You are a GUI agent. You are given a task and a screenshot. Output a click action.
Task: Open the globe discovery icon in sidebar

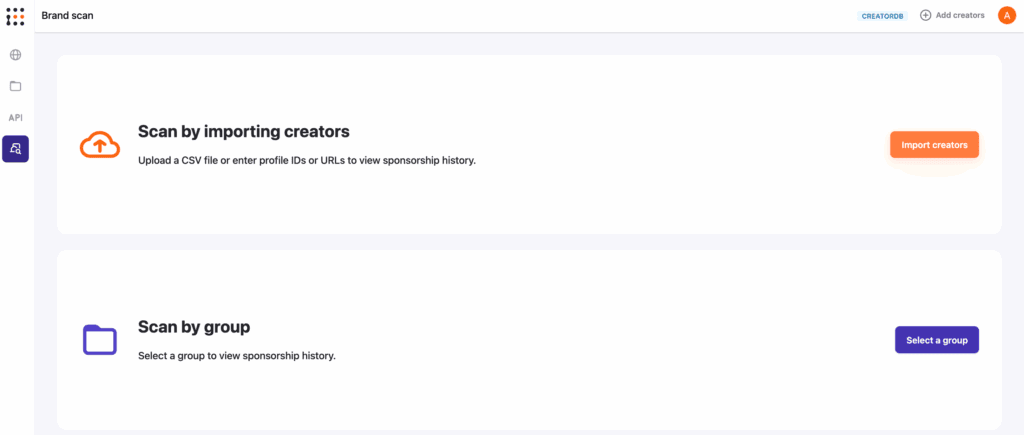click(15, 54)
